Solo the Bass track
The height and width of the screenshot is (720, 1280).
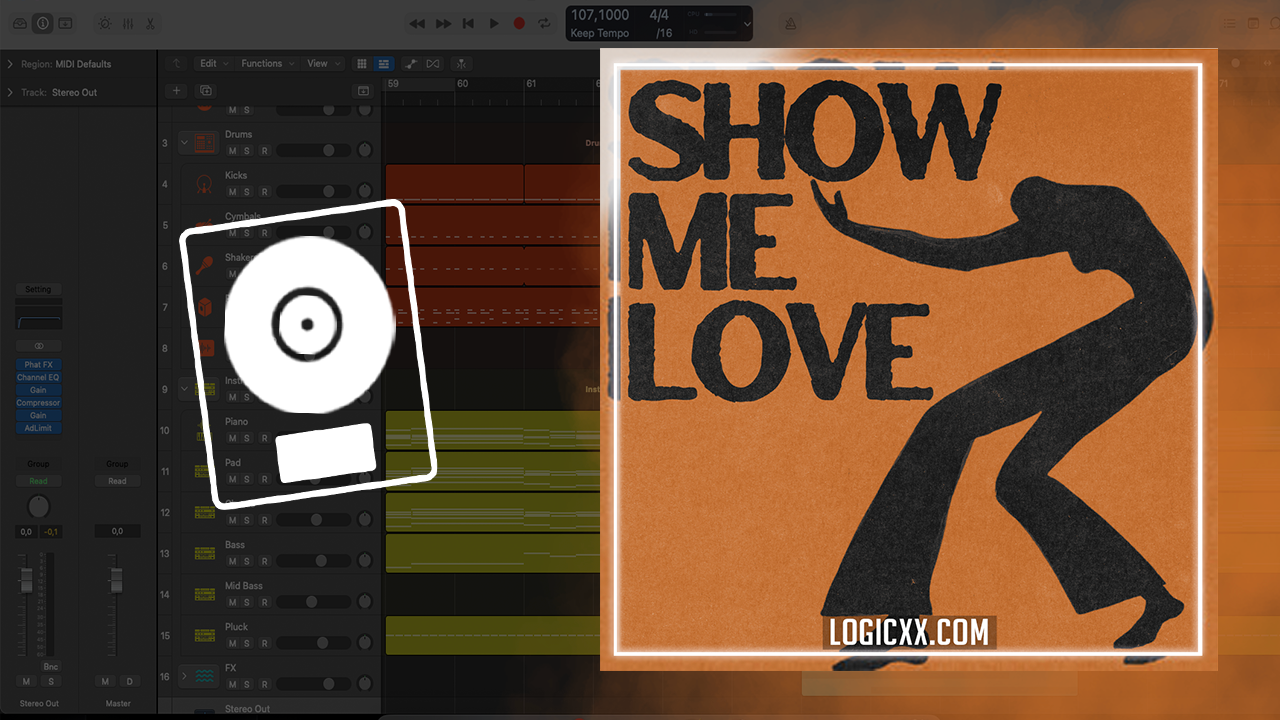(x=247, y=561)
